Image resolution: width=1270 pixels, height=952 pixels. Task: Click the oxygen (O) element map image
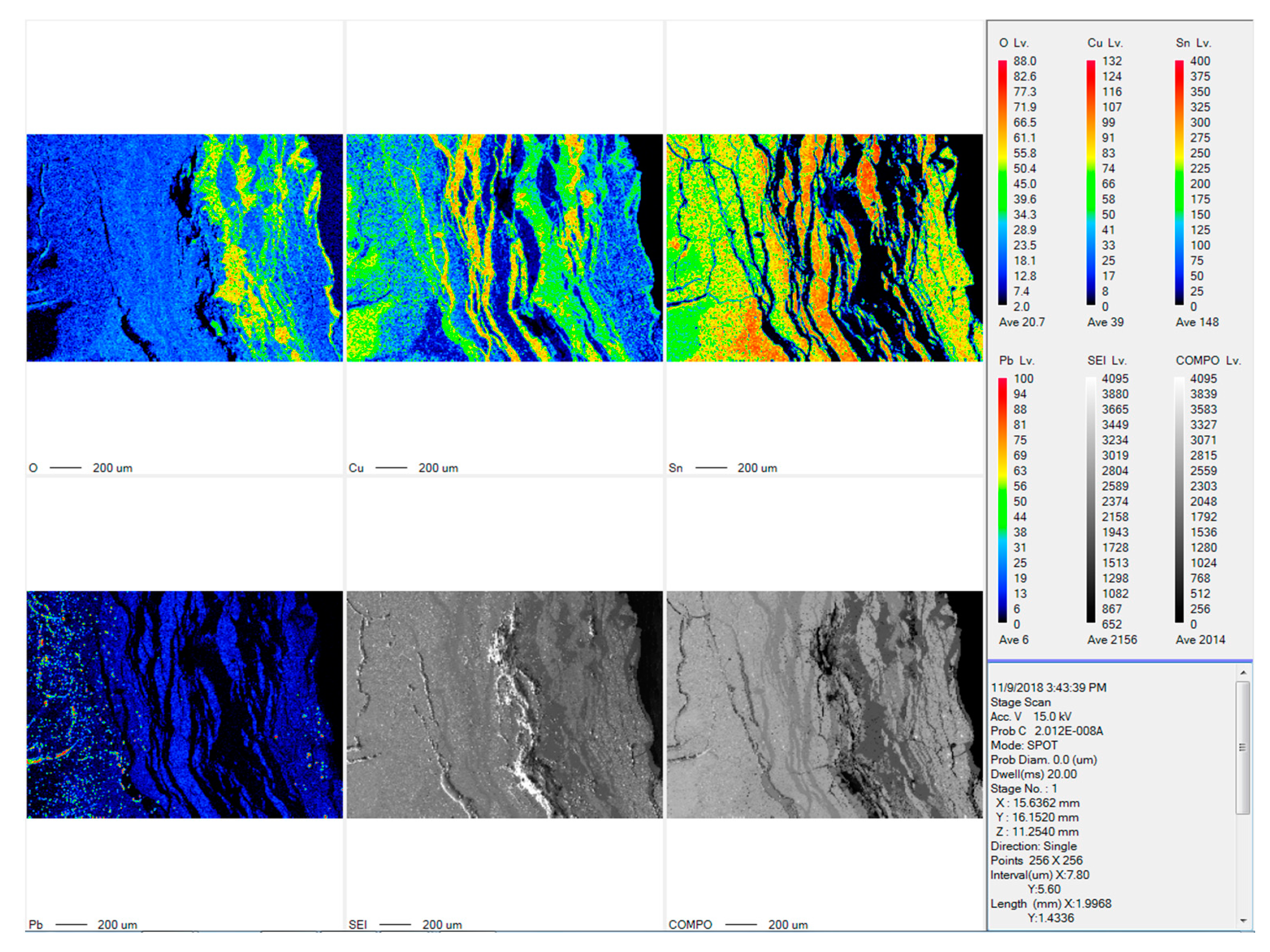coord(184,248)
